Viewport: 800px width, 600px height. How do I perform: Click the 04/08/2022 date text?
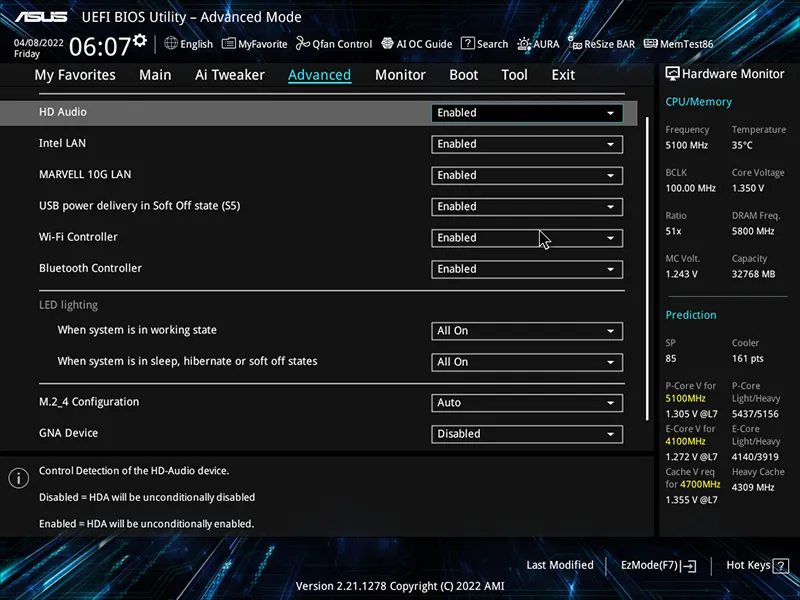tap(39, 43)
